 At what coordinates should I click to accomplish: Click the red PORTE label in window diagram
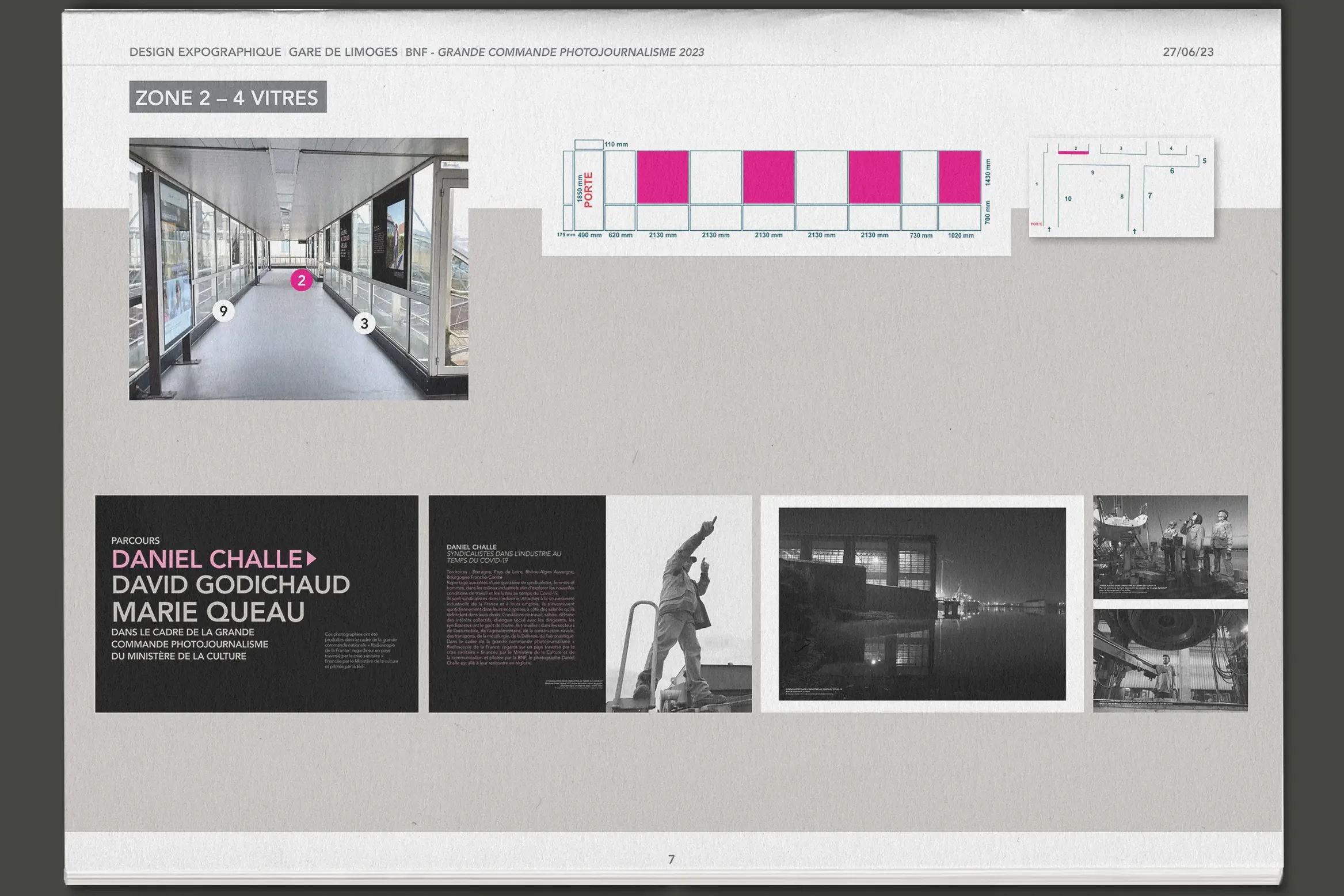click(588, 190)
